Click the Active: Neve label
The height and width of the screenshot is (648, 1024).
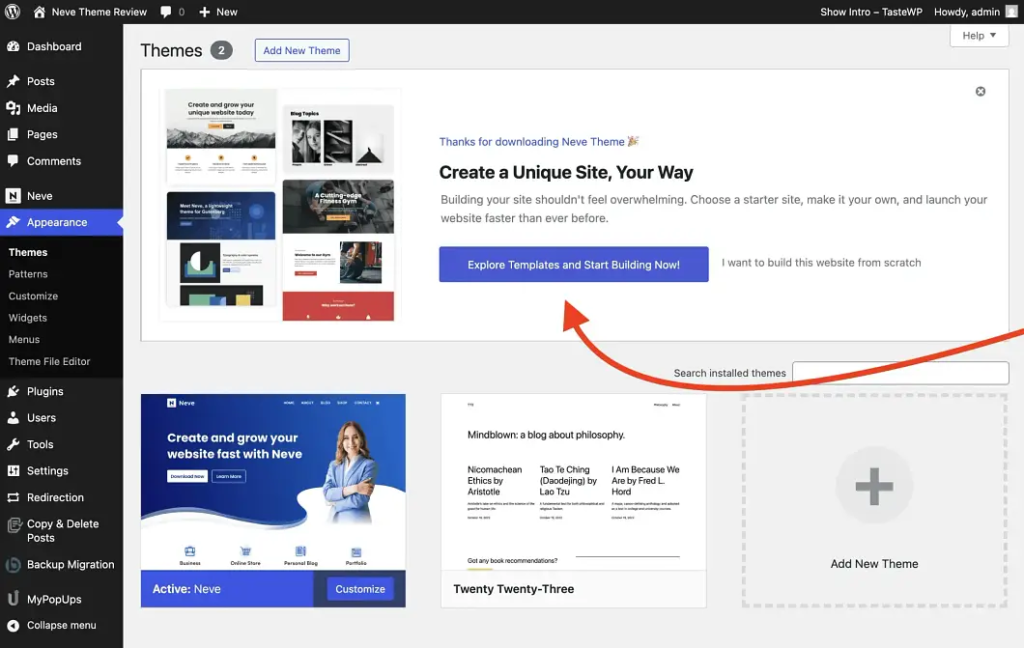186,589
